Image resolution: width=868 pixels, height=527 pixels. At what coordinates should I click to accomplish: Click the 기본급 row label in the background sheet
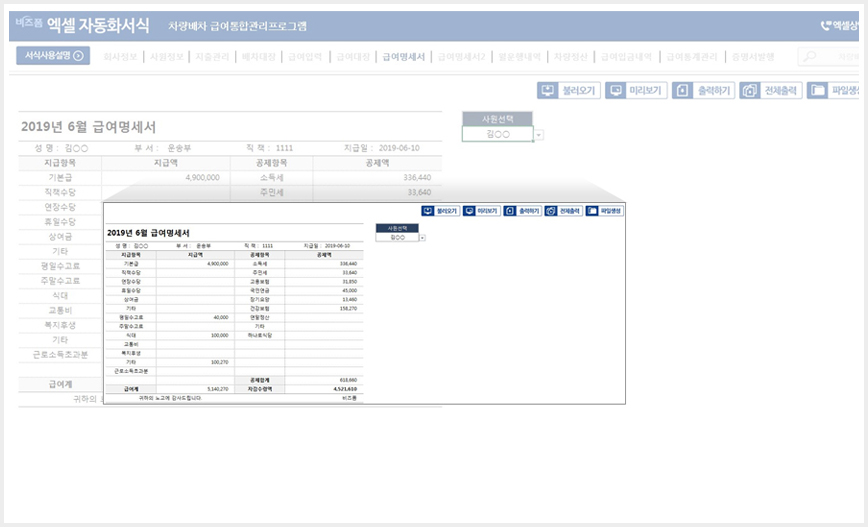pos(60,177)
